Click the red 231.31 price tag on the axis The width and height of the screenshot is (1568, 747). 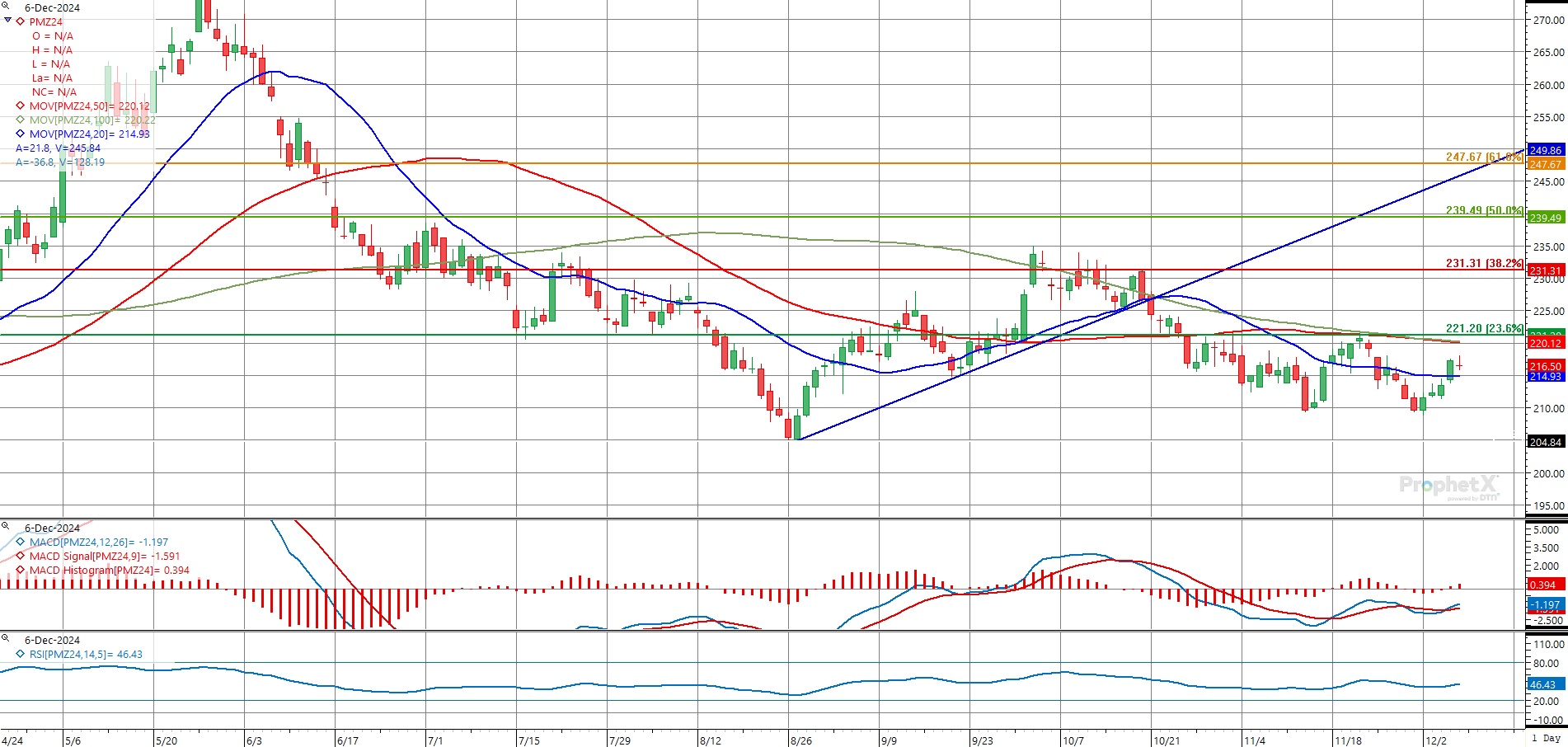(x=1545, y=270)
